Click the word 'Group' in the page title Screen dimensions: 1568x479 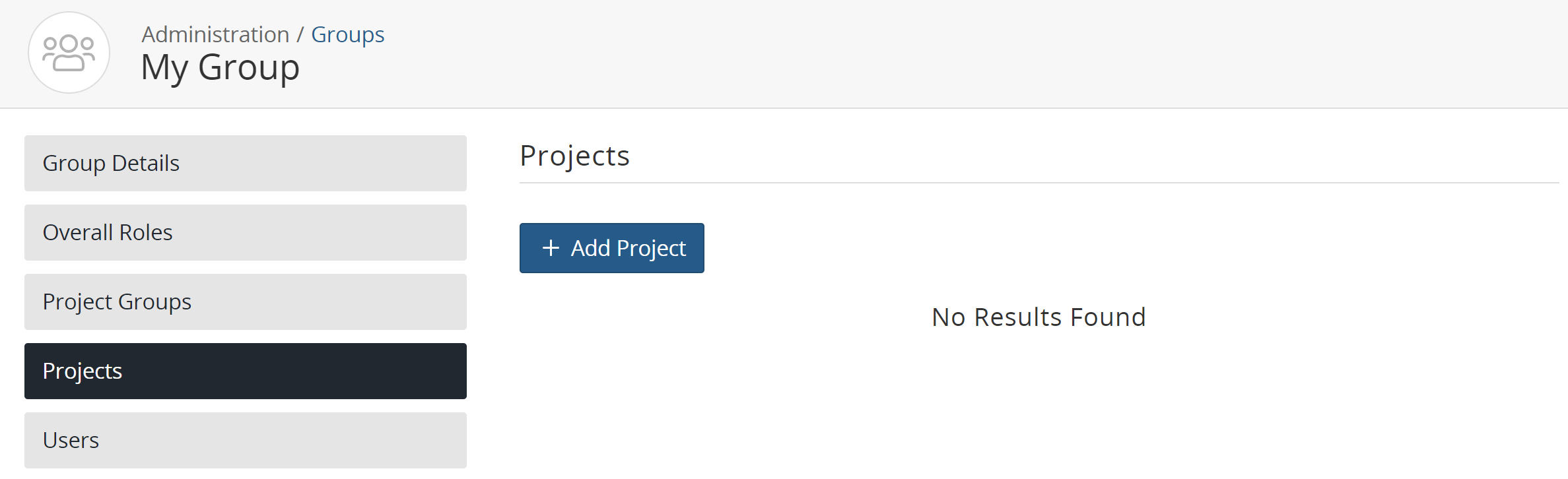tap(249, 67)
